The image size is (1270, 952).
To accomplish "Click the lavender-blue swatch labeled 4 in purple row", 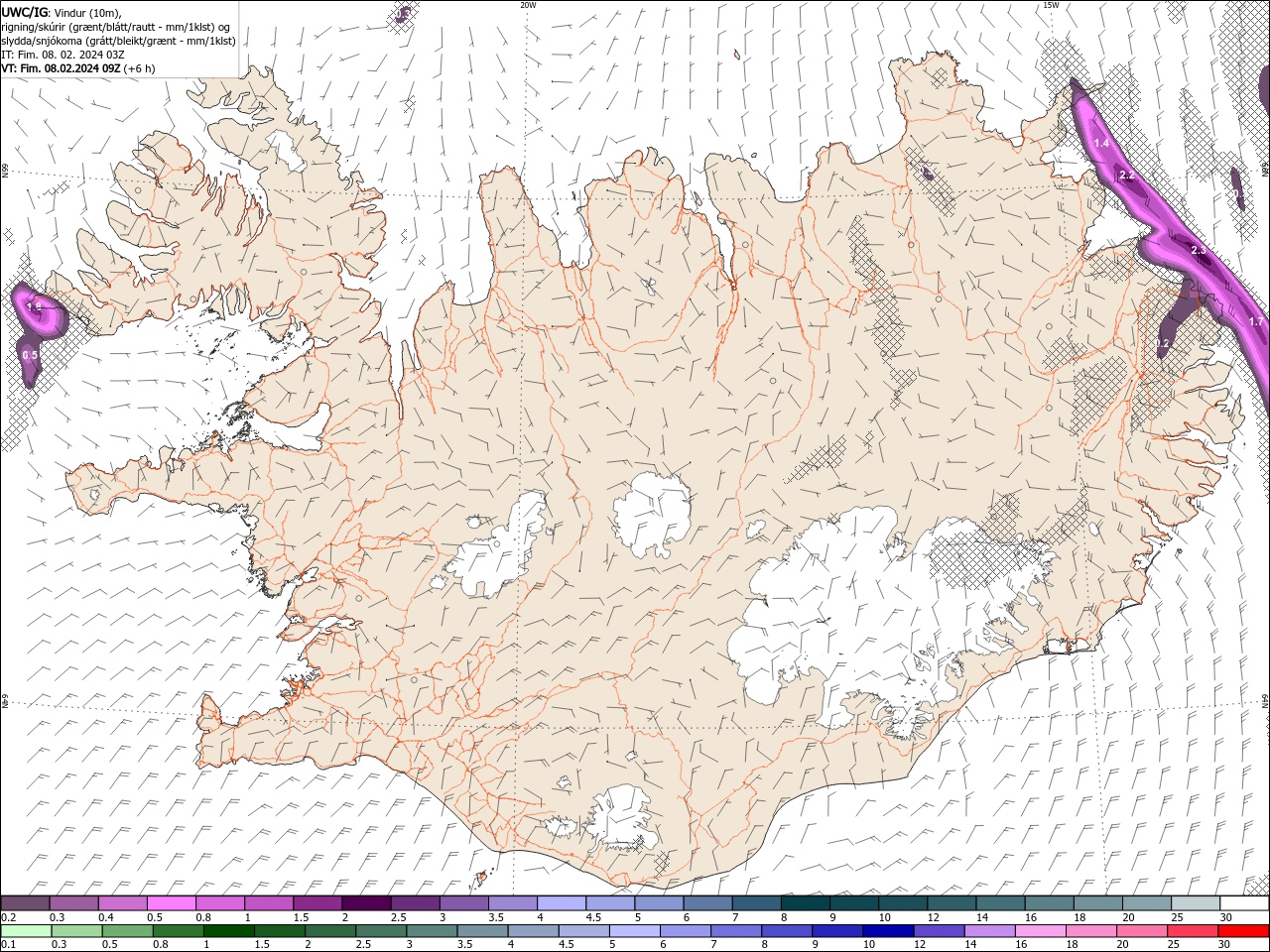I will (x=561, y=903).
